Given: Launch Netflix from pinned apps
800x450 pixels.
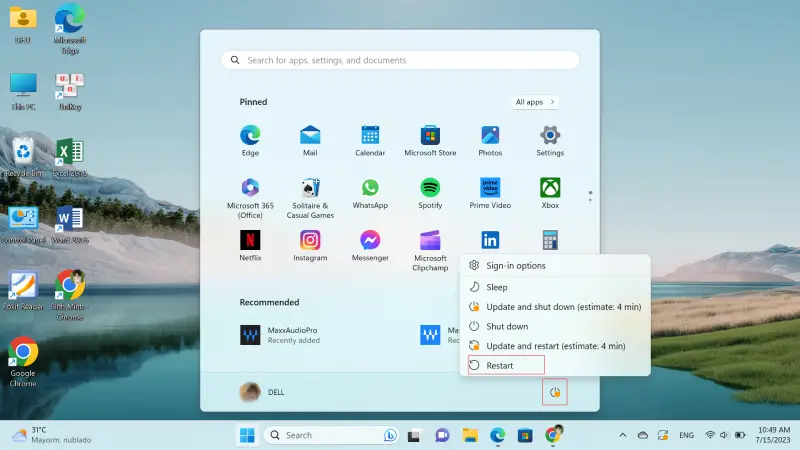Looking at the screenshot, I should (250, 246).
